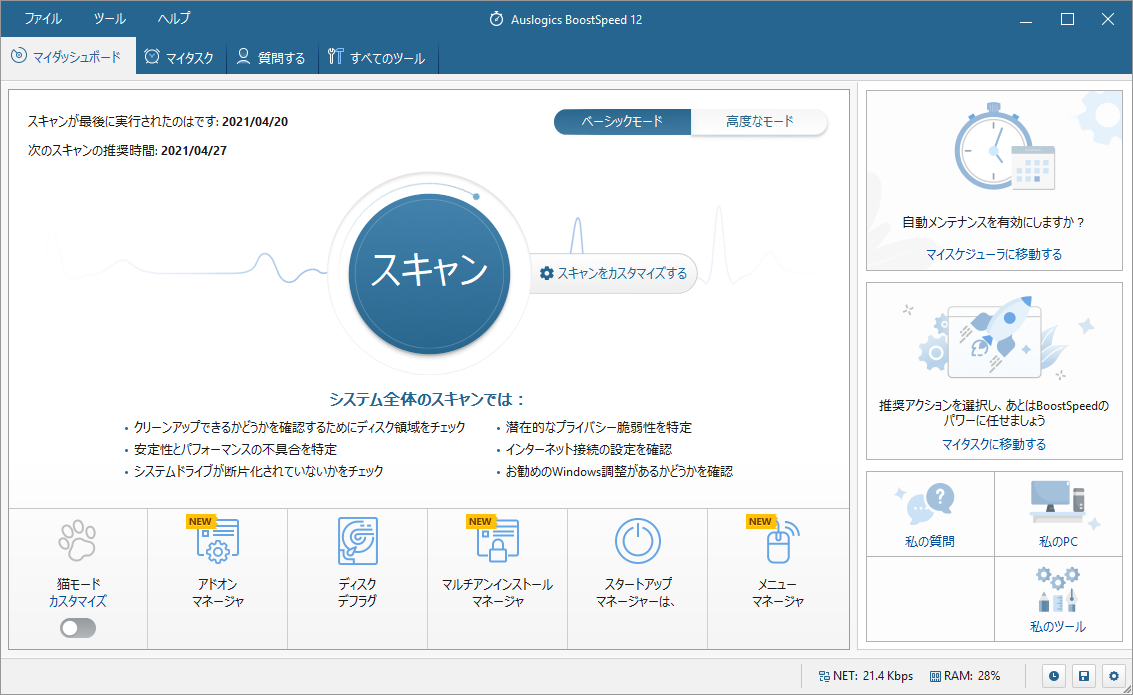
Task: Switch to 高度なモード (advanced mode)
Action: (x=759, y=122)
